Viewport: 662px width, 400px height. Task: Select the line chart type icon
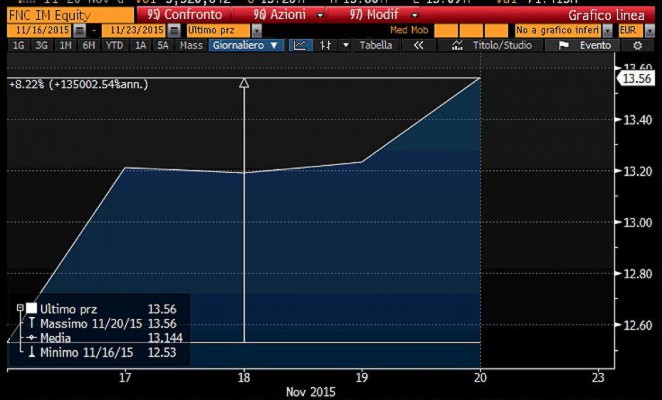pos(299,45)
